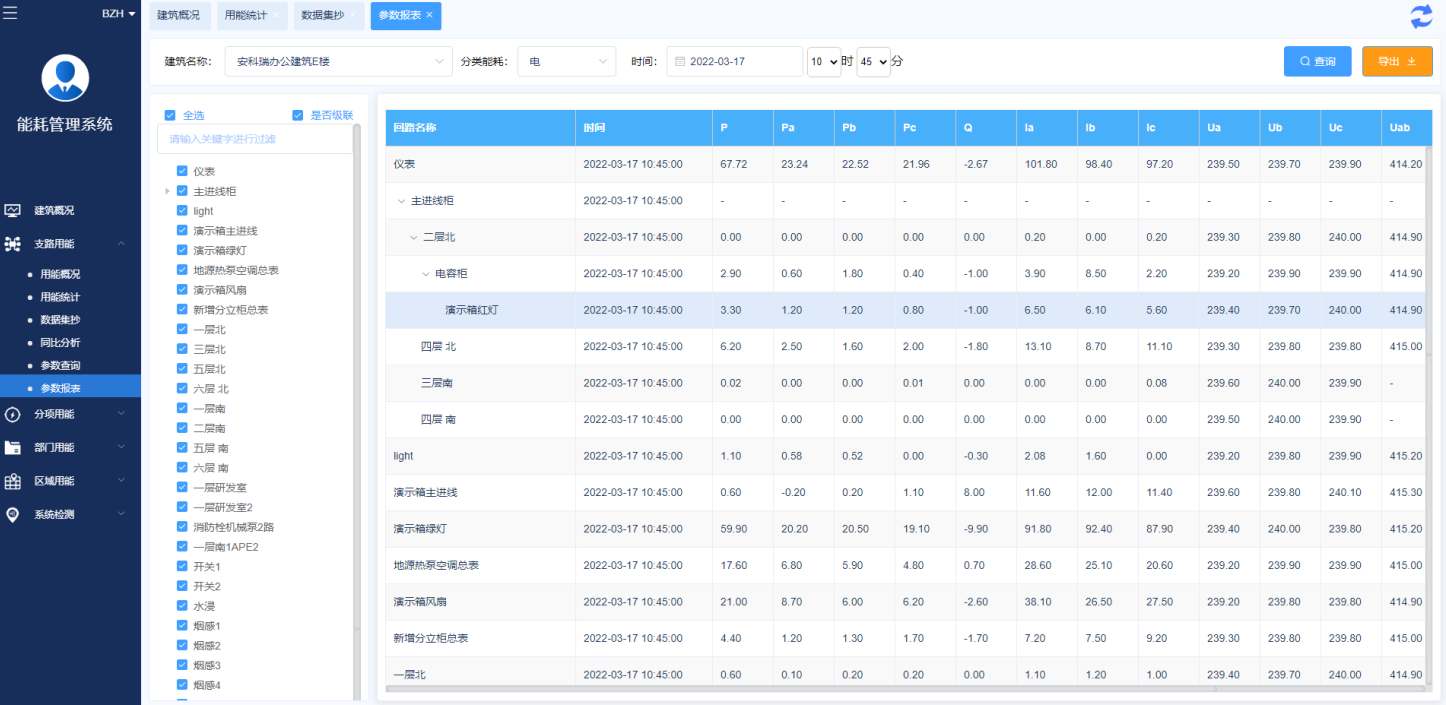This screenshot has width=1446, height=705.
Task: Uncheck the 主进线柜 checkbox in the tree
Action: [182, 191]
